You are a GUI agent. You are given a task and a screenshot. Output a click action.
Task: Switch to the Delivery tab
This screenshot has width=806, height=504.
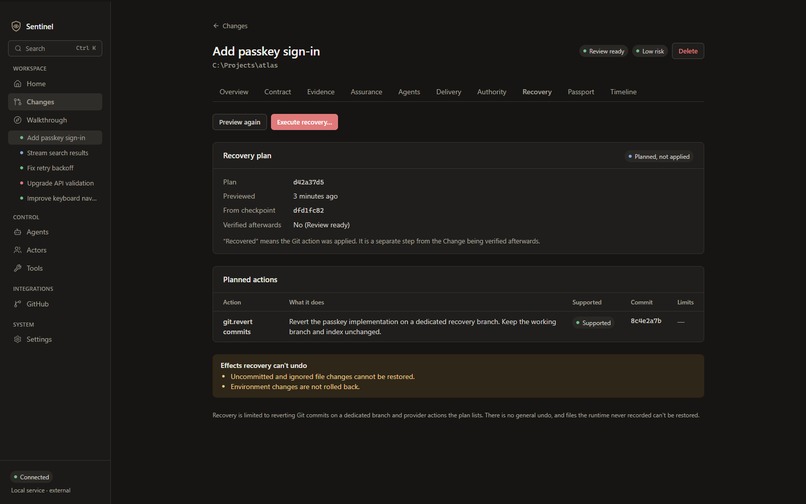coord(449,92)
